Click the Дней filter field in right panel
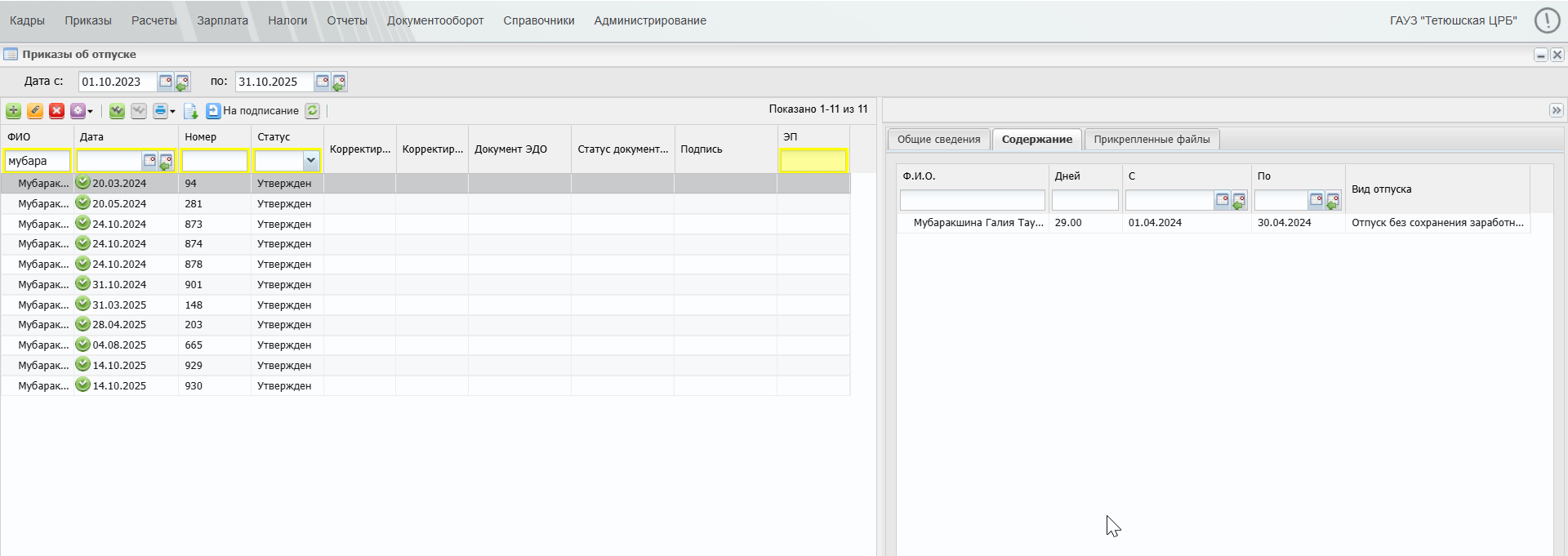 tap(1085, 200)
